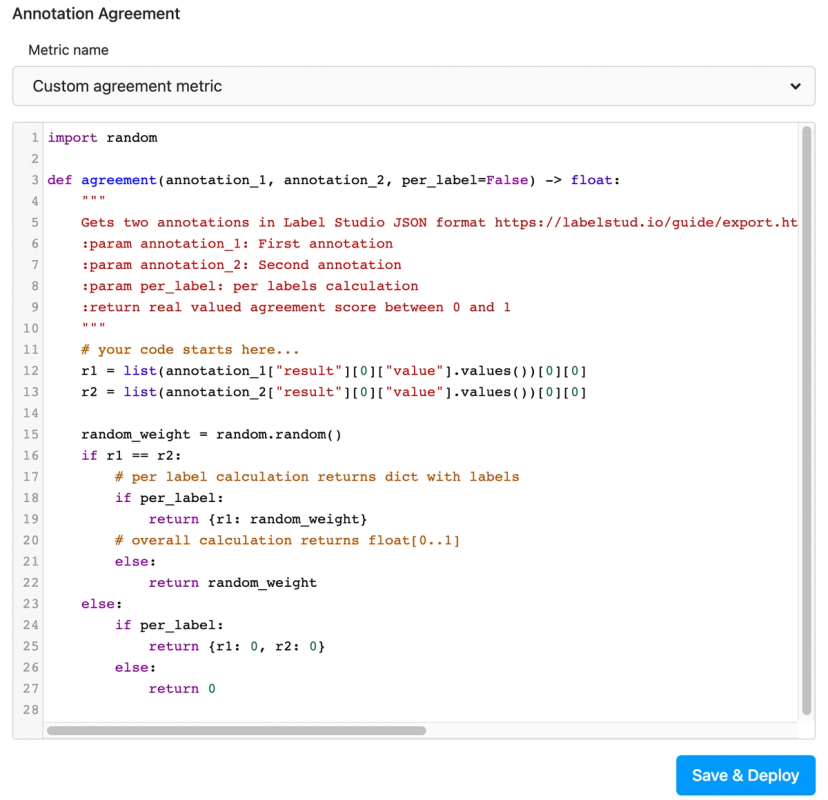Select "Custom agreement metric" combo box
The image size is (828, 800).
coord(414,86)
